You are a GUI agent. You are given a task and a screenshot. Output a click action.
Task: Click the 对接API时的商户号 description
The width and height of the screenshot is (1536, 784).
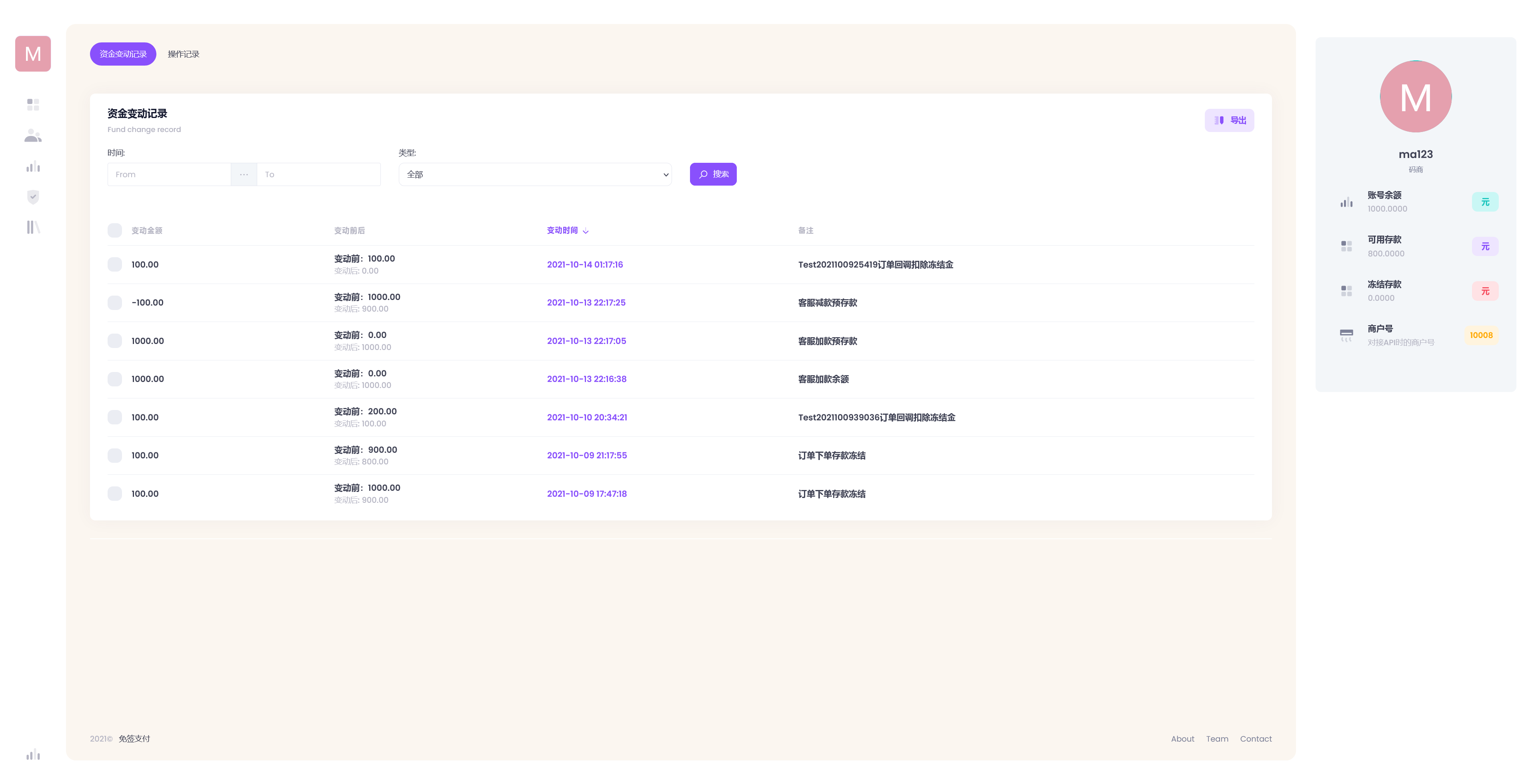(1401, 343)
